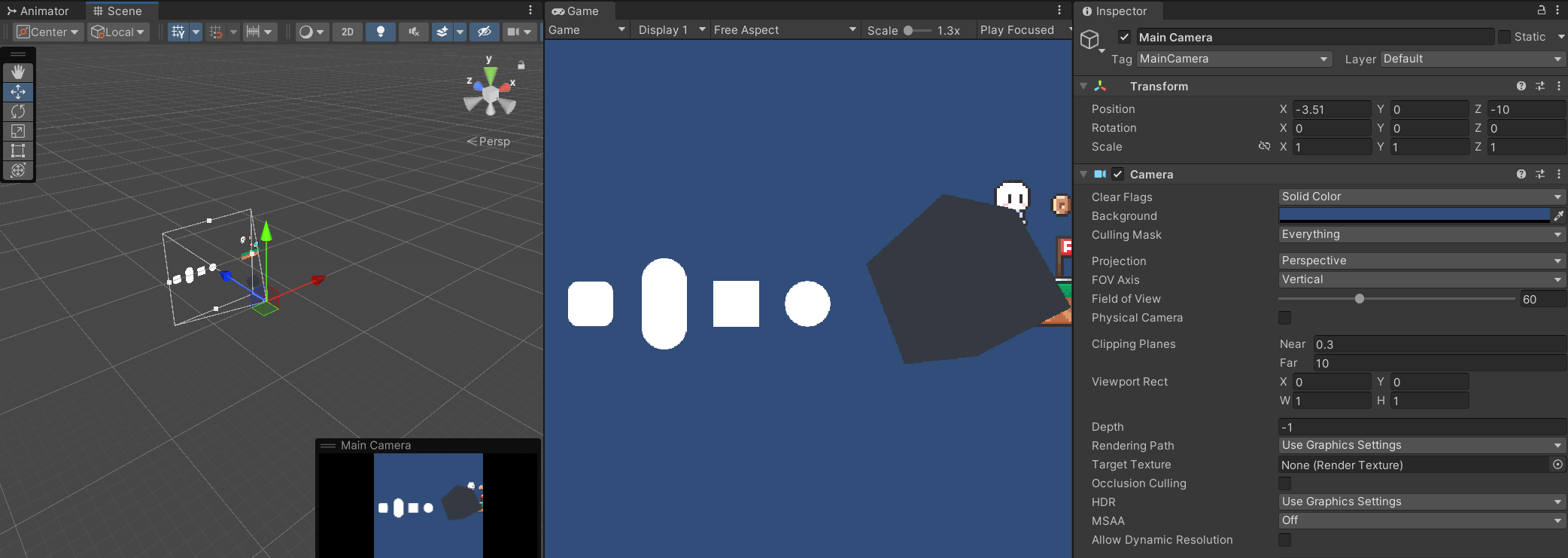Select the Move tool in Scene toolbar
The image size is (1568, 558).
18,92
